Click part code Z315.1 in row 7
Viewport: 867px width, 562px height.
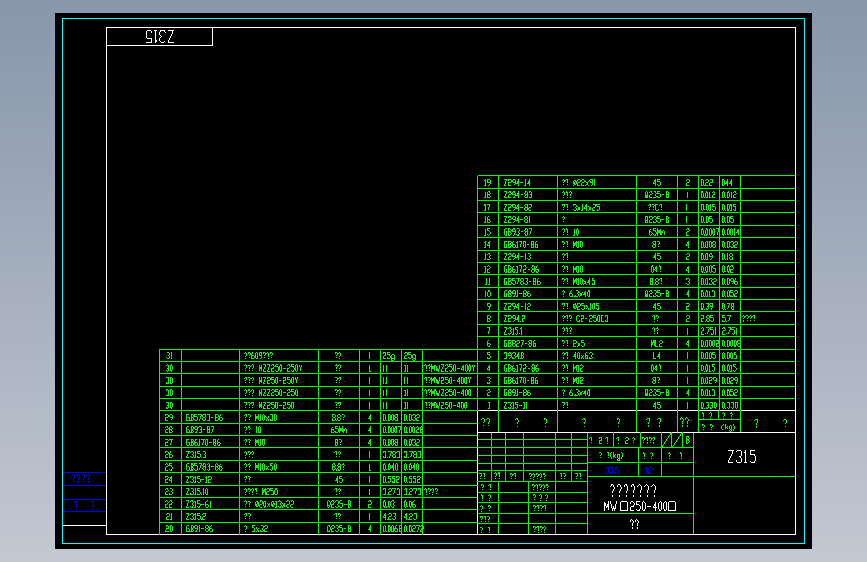pos(513,331)
